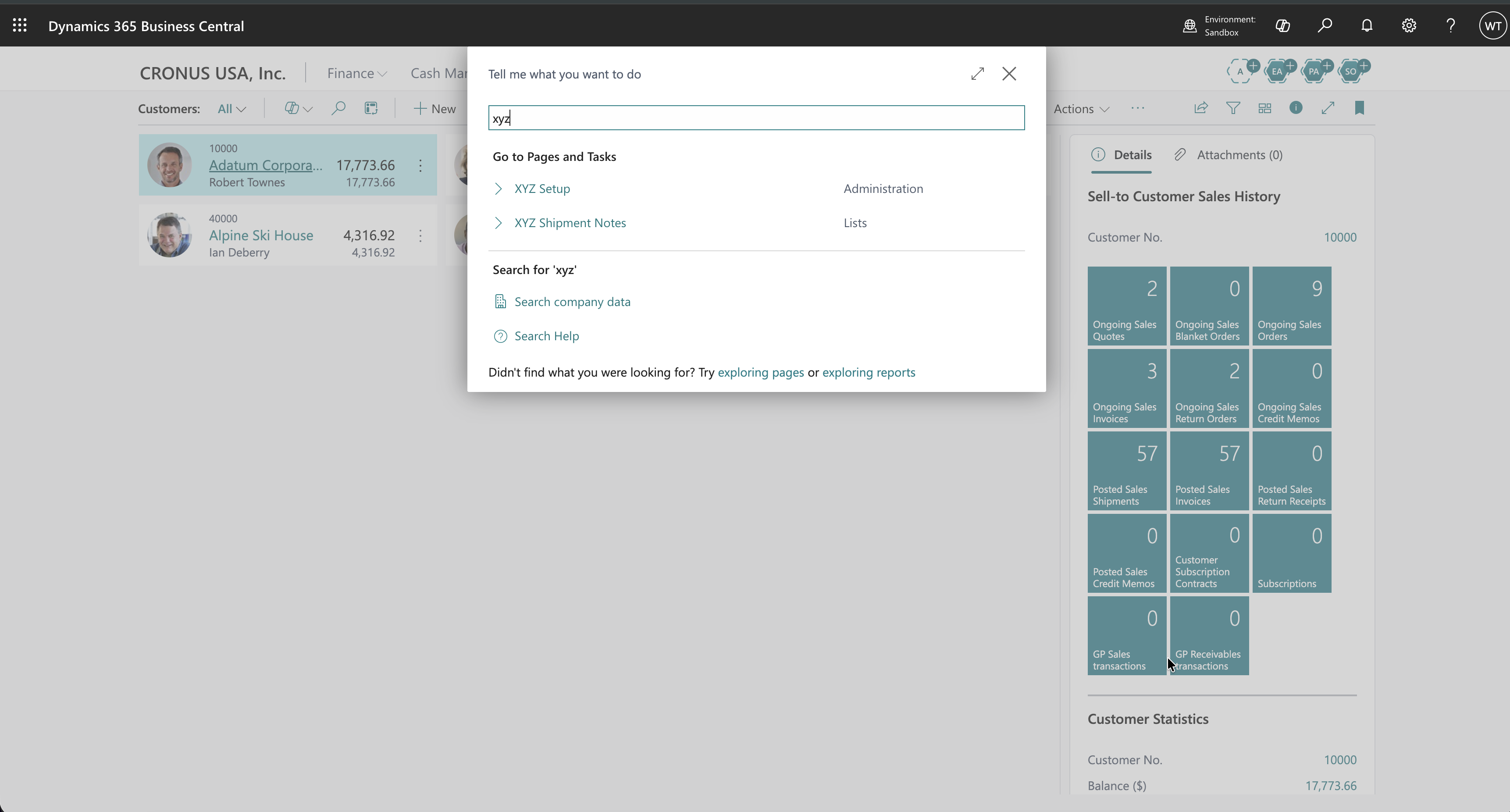The width and height of the screenshot is (1510, 812).
Task: Click the bookmark icon
Action: 1359,108
